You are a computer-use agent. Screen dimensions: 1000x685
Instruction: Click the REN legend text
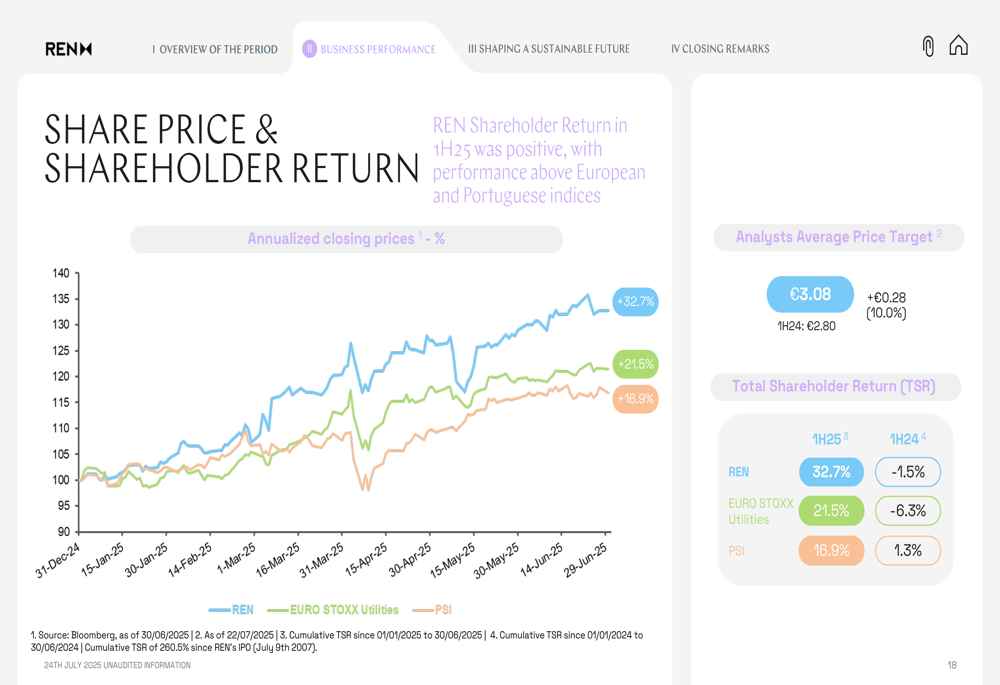(x=242, y=610)
